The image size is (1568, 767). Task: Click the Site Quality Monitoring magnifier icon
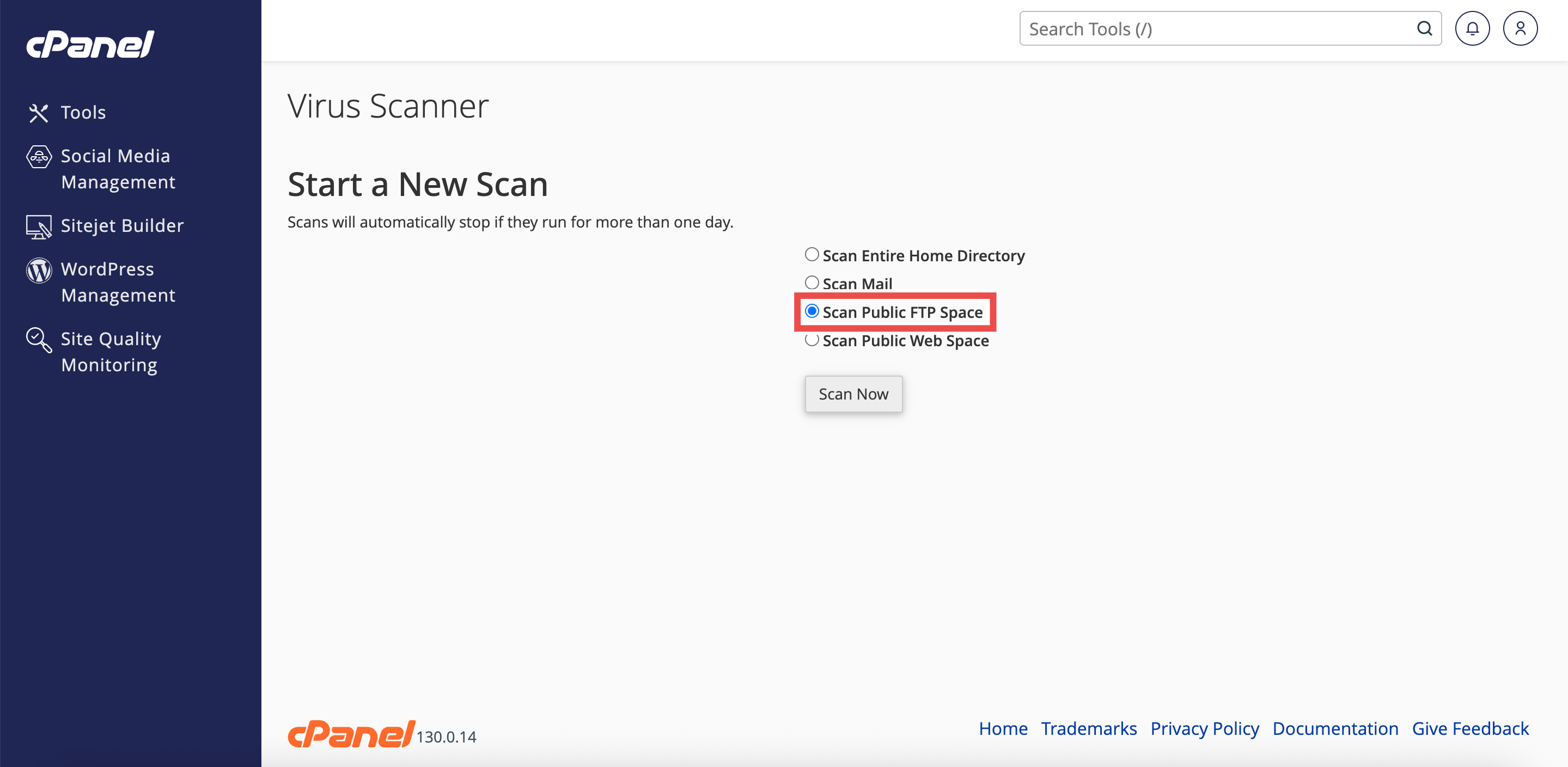point(38,339)
